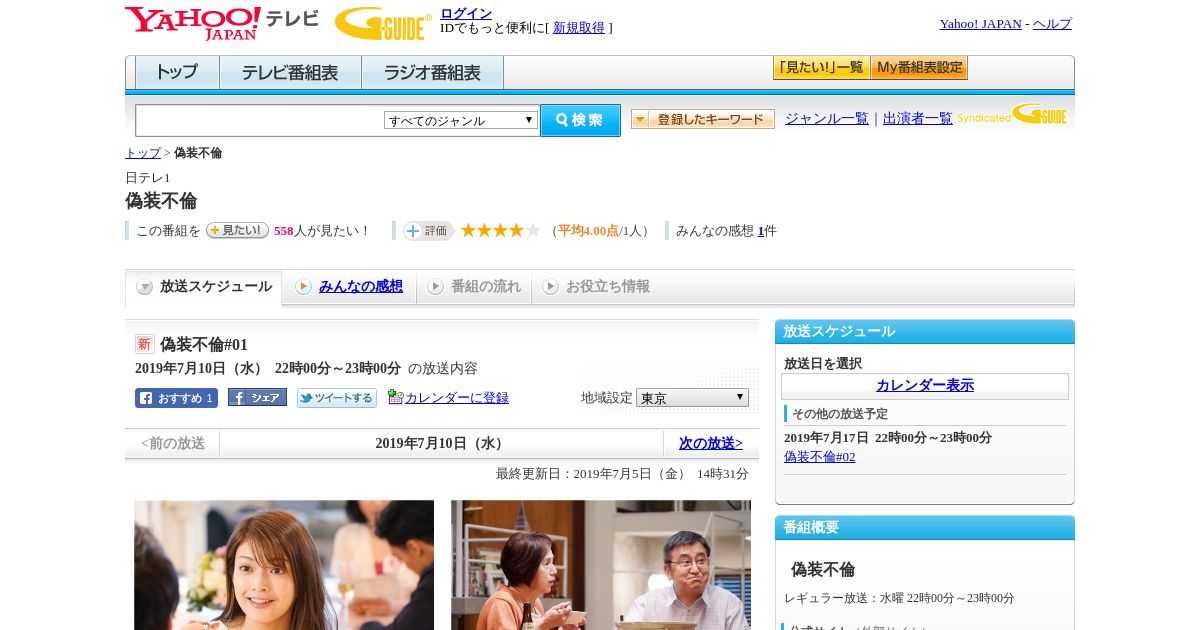Viewport: 1200px width, 630px height.
Task: Click the レギュラー放送 水曜 text
Action: [x=899, y=598]
